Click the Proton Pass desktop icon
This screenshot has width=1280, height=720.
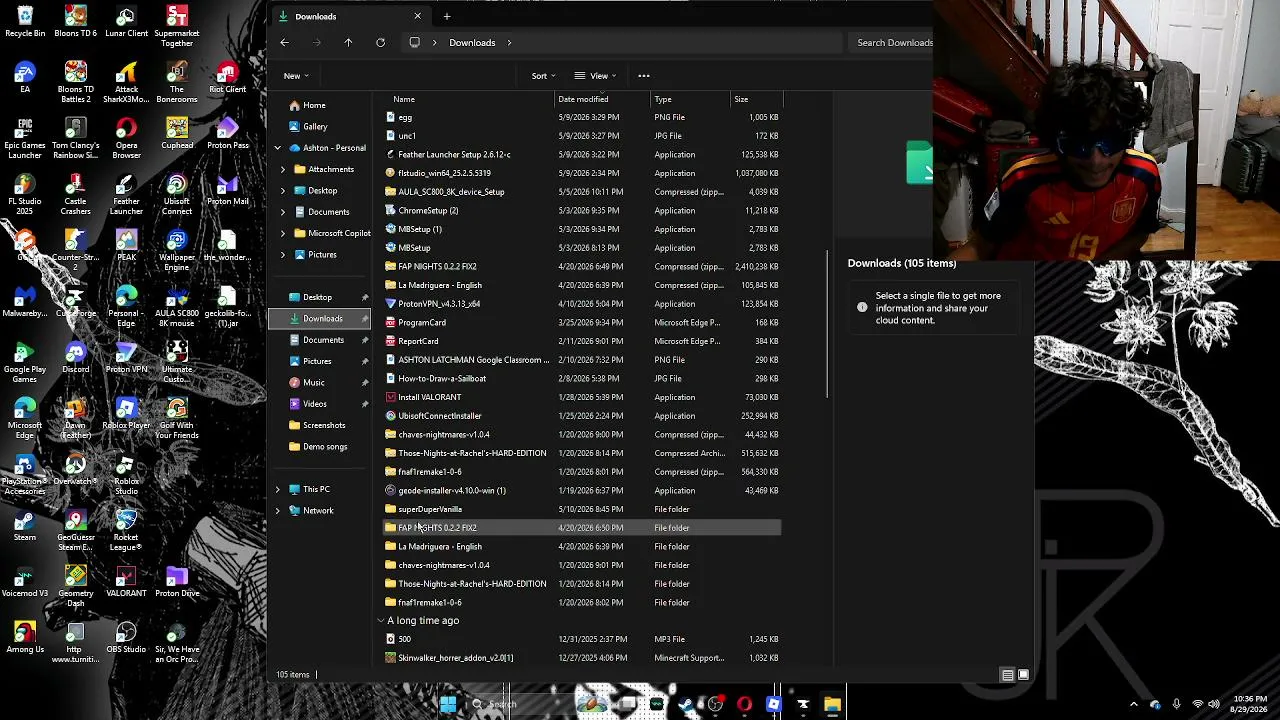[228, 134]
